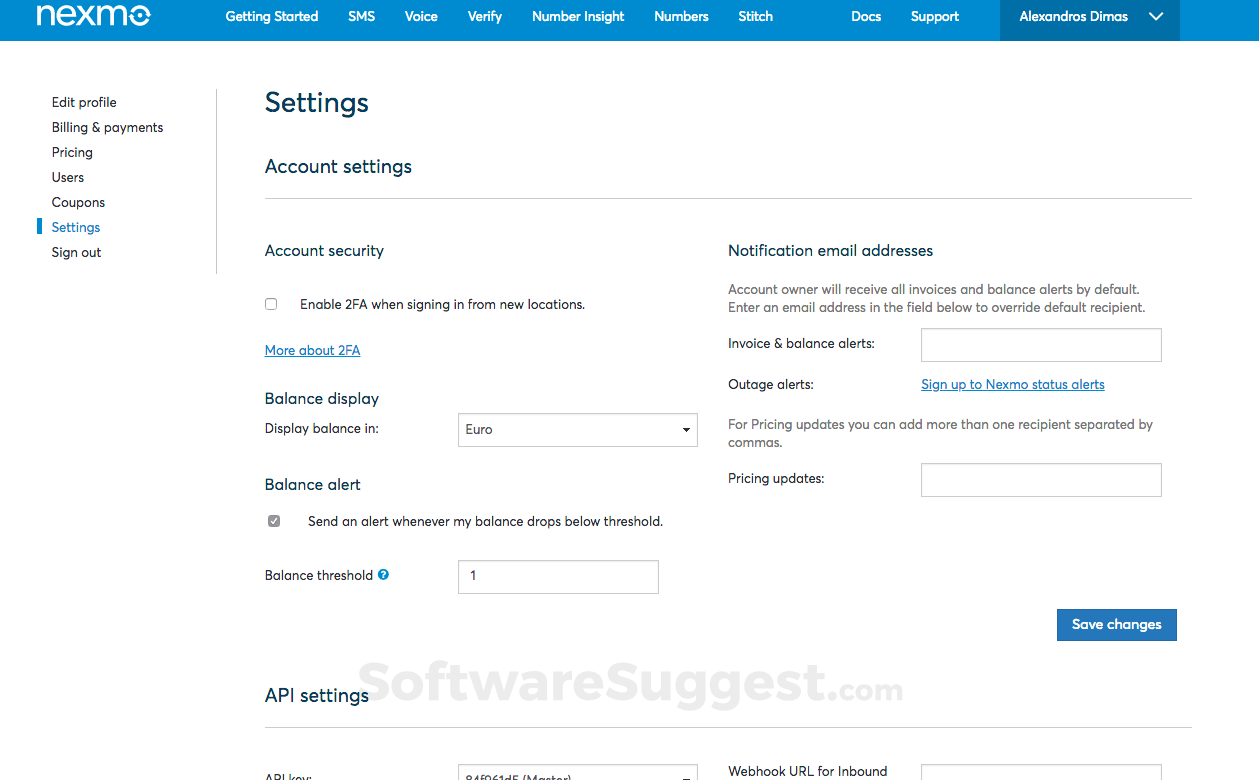This screenshot has width=1259, height=780.
Task: Select Sign out from sidebar
Action: [75, 252]
